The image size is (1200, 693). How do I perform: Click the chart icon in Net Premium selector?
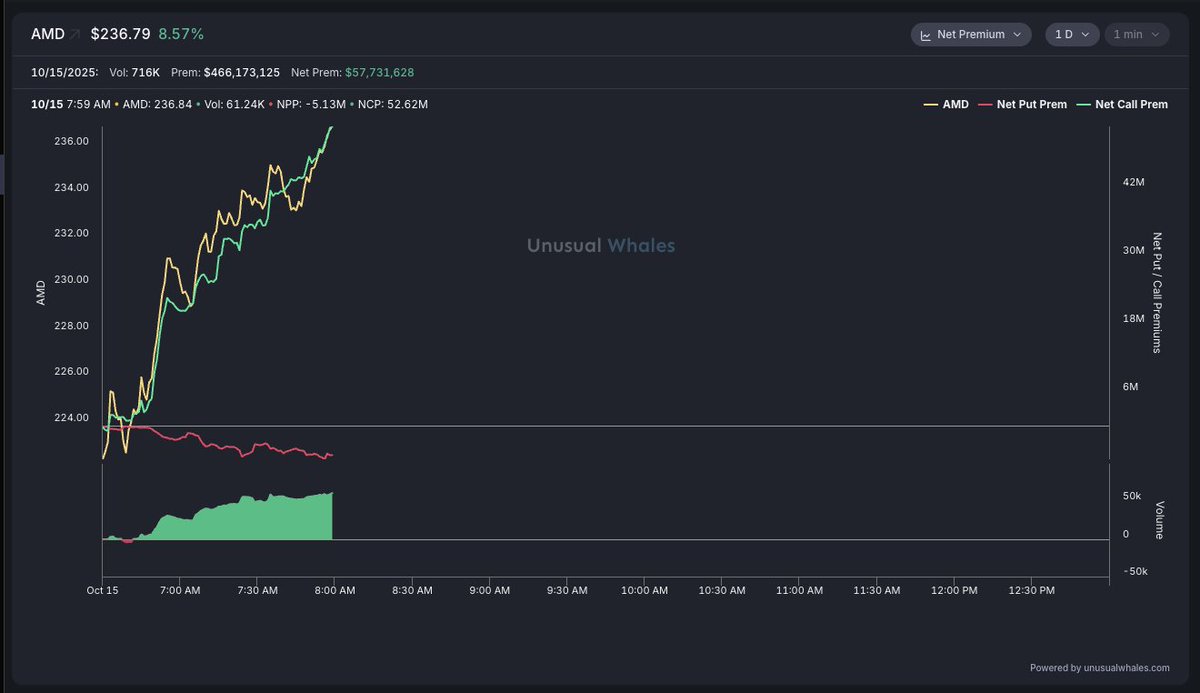point(926,35)
